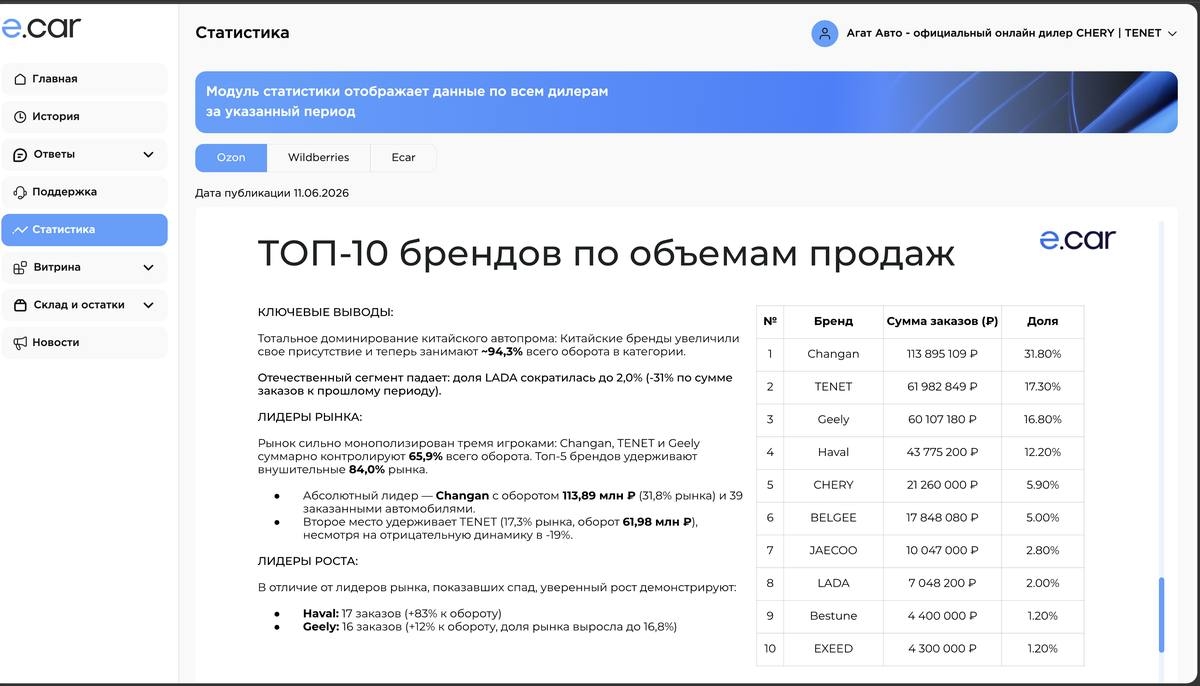Viewport: 1200px width, 686px height.
Task: Click the headset icon next to Поддержка
Action: click(20, 192)
